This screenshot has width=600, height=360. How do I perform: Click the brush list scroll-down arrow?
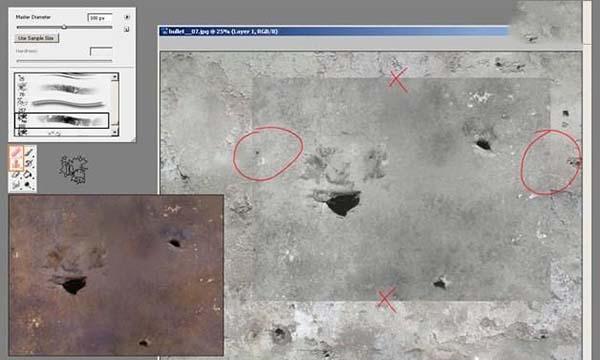(x=114, y=132)
